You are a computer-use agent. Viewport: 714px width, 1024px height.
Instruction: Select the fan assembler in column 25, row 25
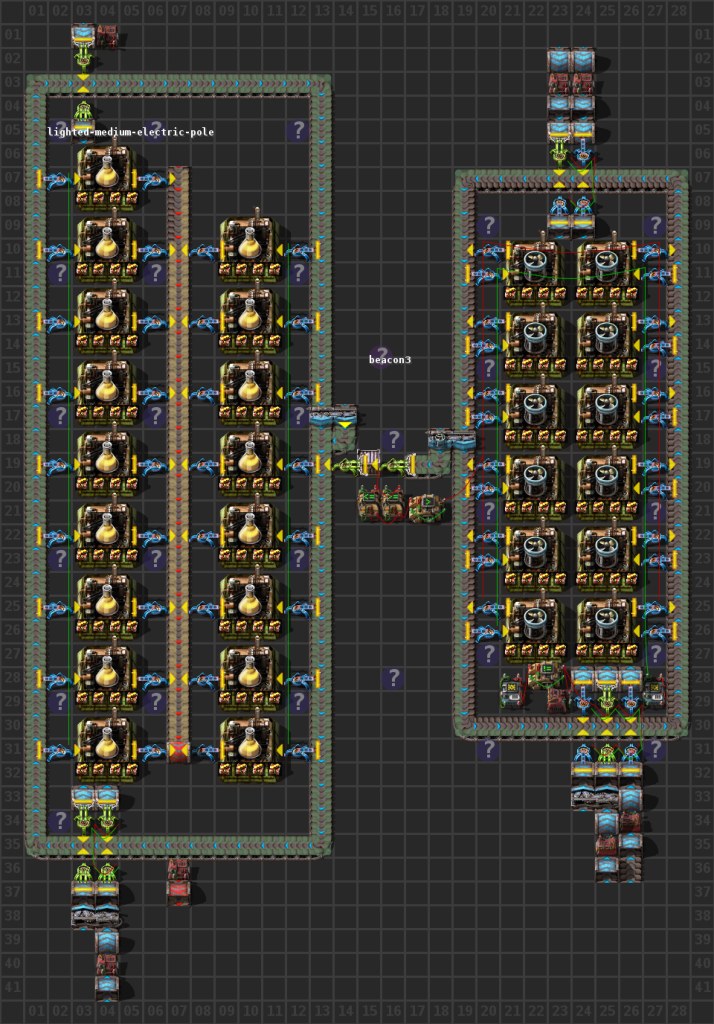[607, 631]
